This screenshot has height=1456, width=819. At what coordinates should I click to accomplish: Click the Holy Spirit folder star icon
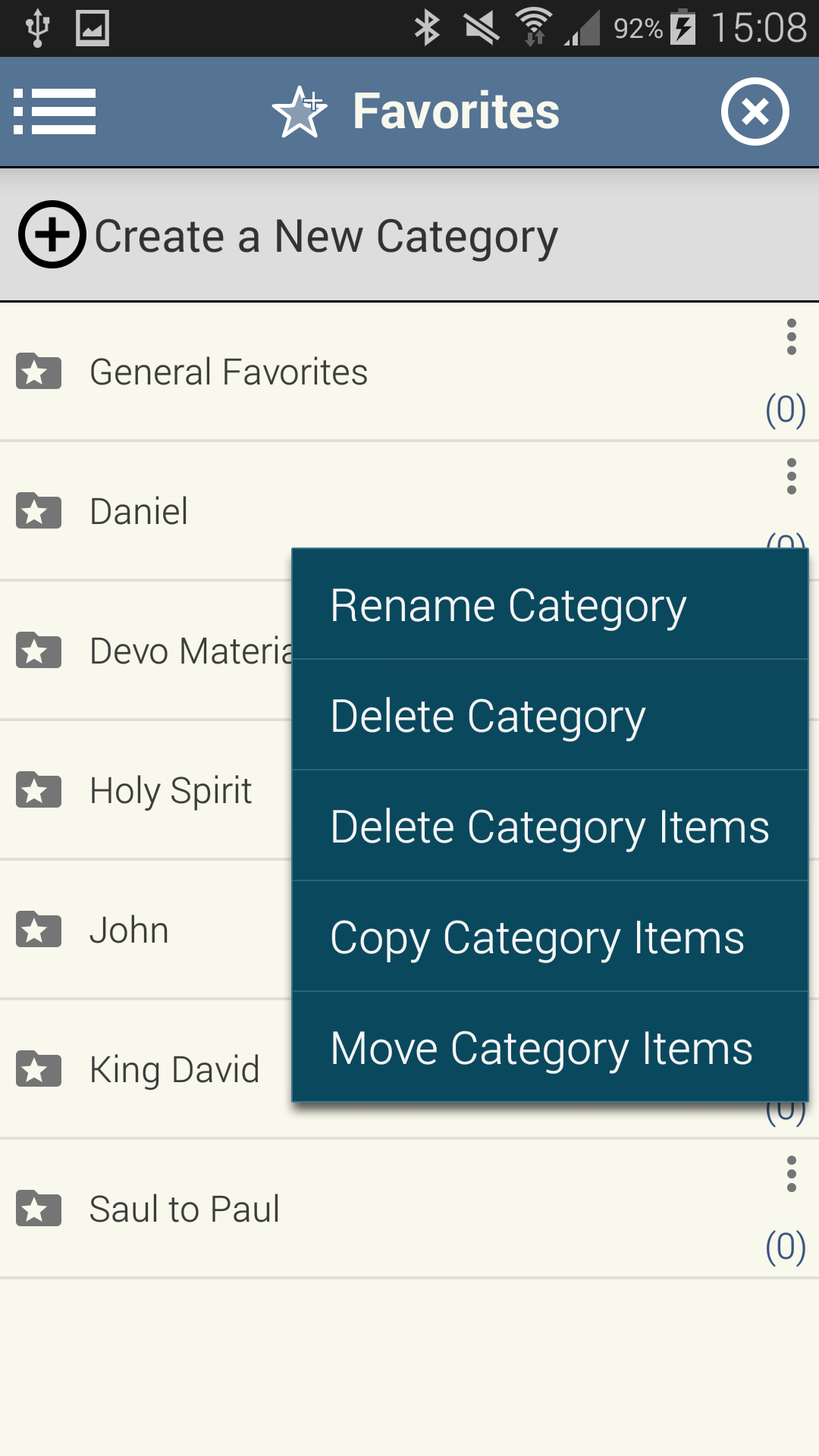pos(39,790)
